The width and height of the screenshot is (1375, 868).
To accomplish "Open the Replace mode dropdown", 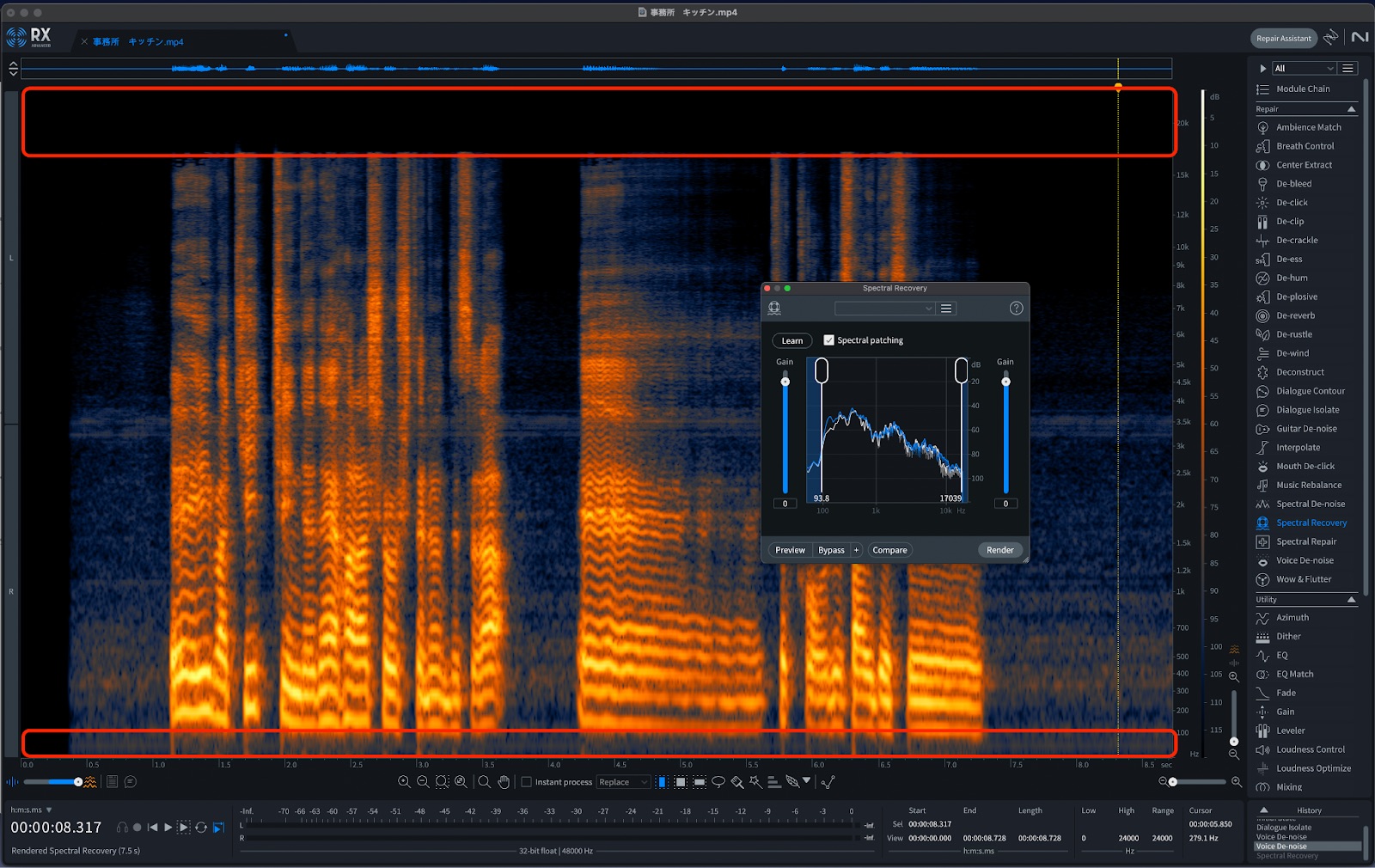I will click(622, 782).
